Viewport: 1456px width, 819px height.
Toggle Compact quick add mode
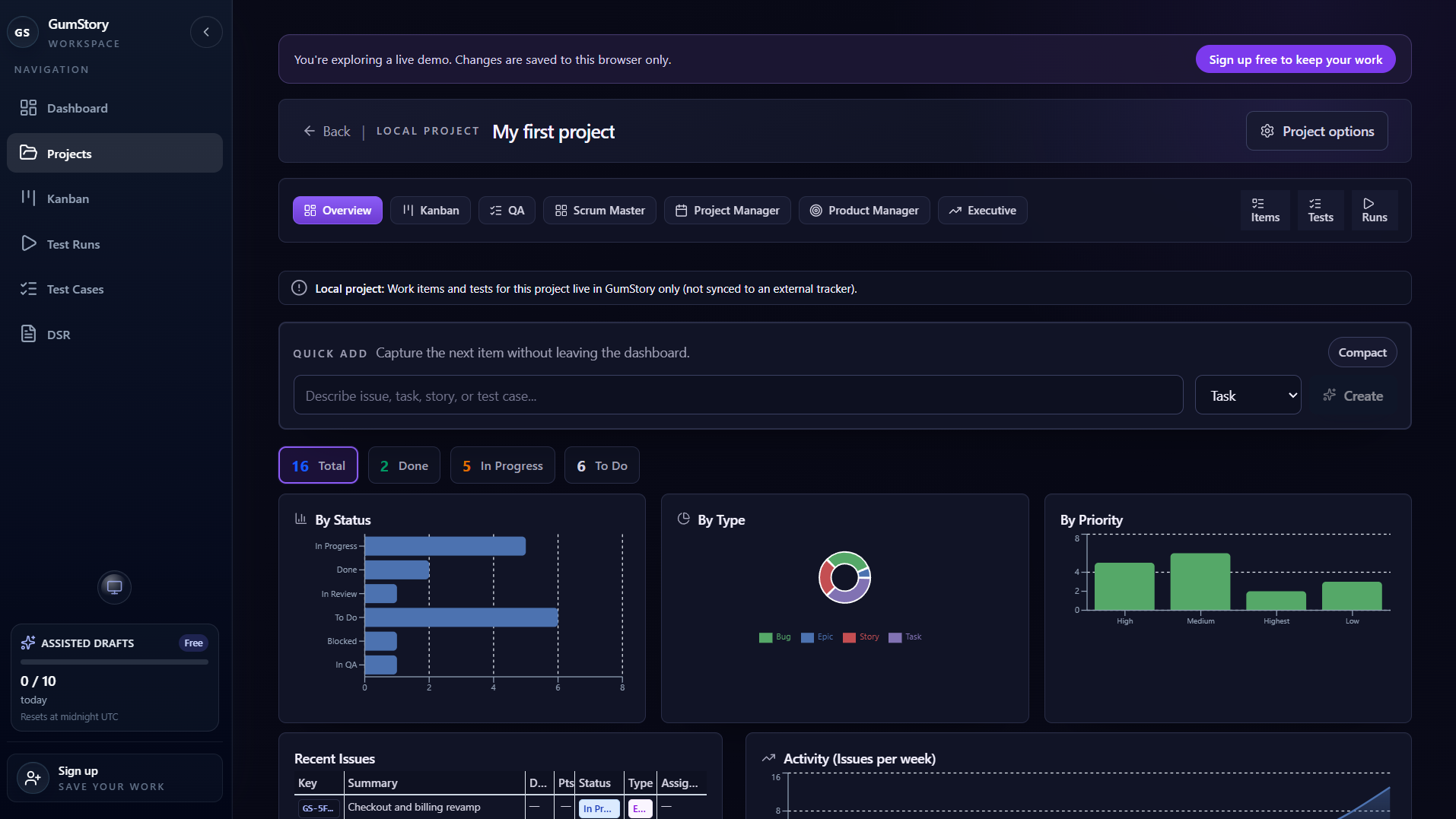click(x=1362, y=352)
